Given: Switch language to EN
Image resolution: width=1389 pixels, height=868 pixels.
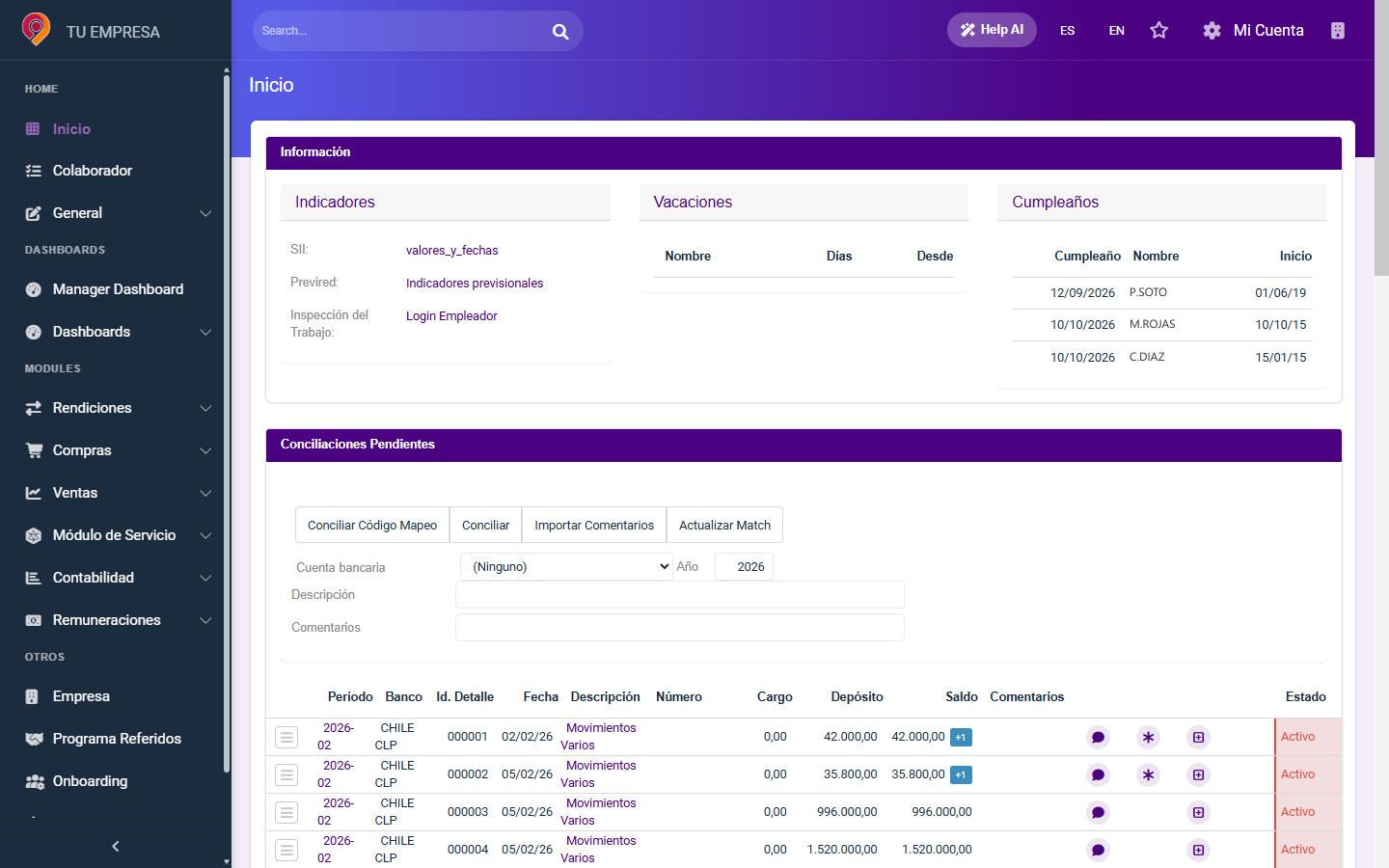Looking at the screenshot, I should coord(1117,31).
